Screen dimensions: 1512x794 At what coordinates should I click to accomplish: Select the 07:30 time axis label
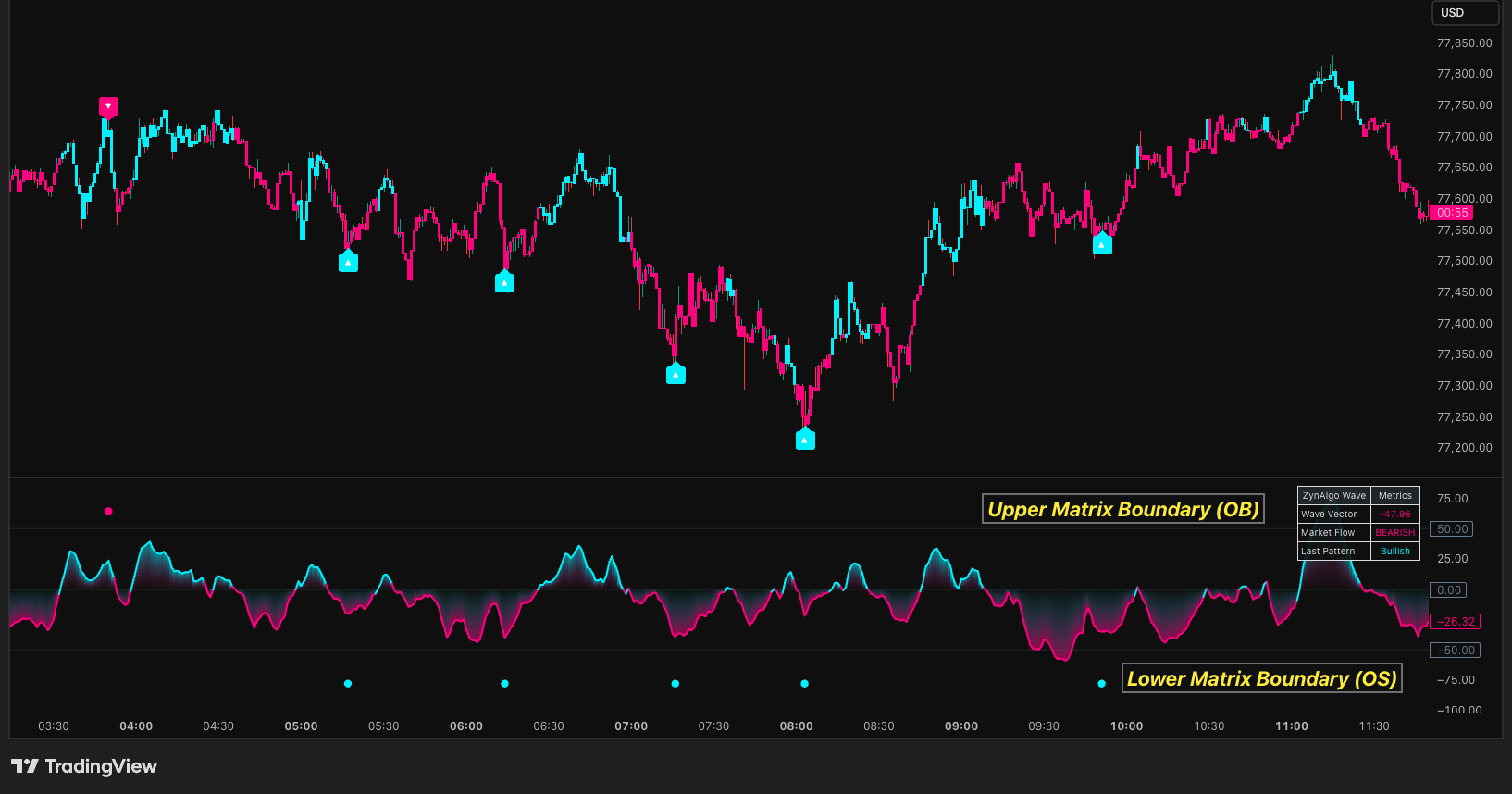tap(713, 726)
